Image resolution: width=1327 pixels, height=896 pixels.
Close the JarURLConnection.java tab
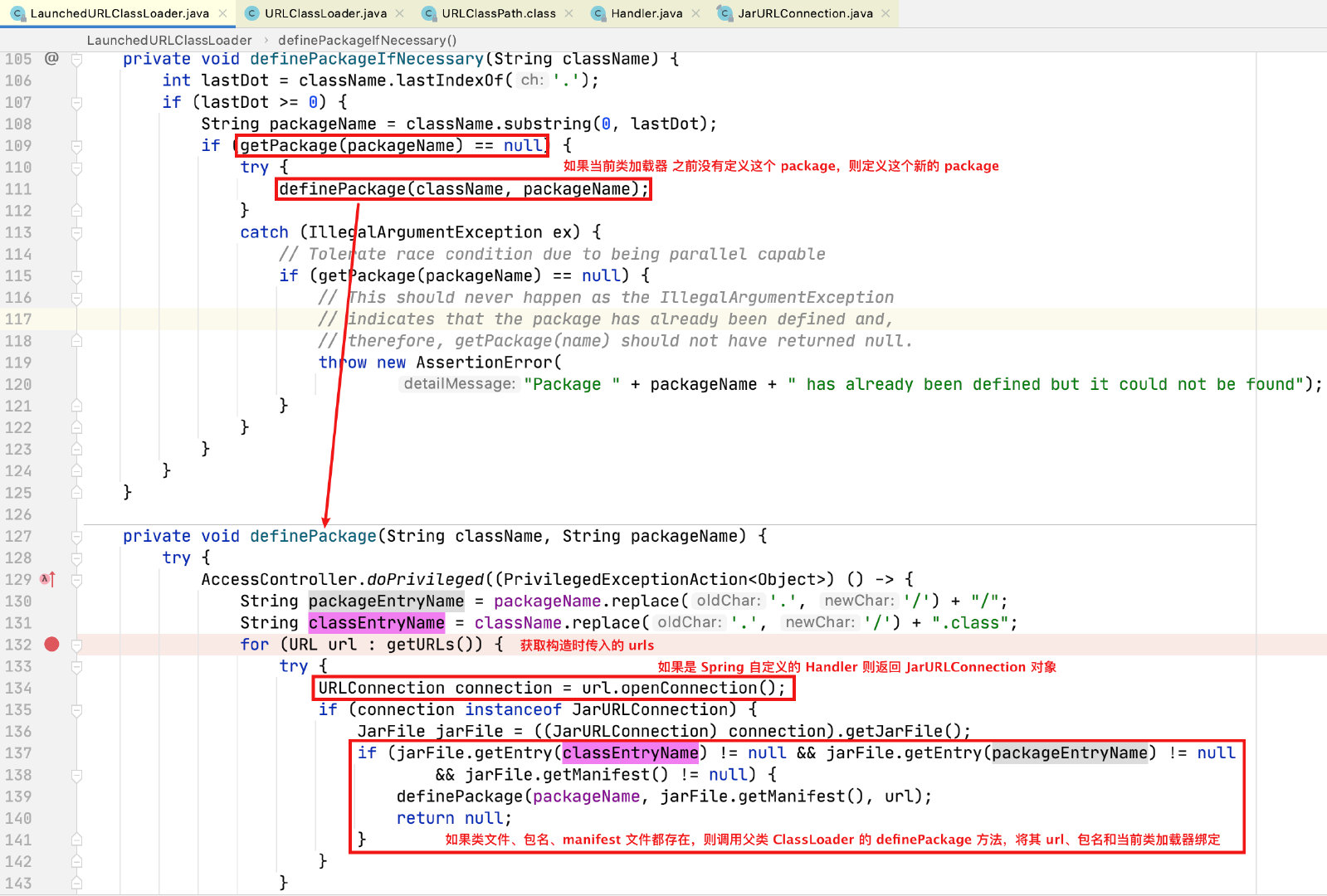pyautogui.click(x=885, y=13)
